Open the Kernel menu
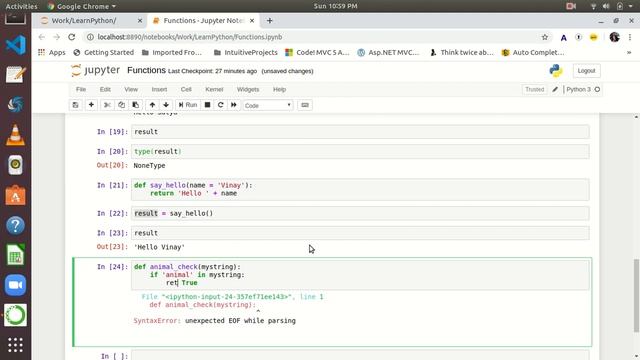Image resolution: width=640 pixels, height=360 pixels. (214, 89)
